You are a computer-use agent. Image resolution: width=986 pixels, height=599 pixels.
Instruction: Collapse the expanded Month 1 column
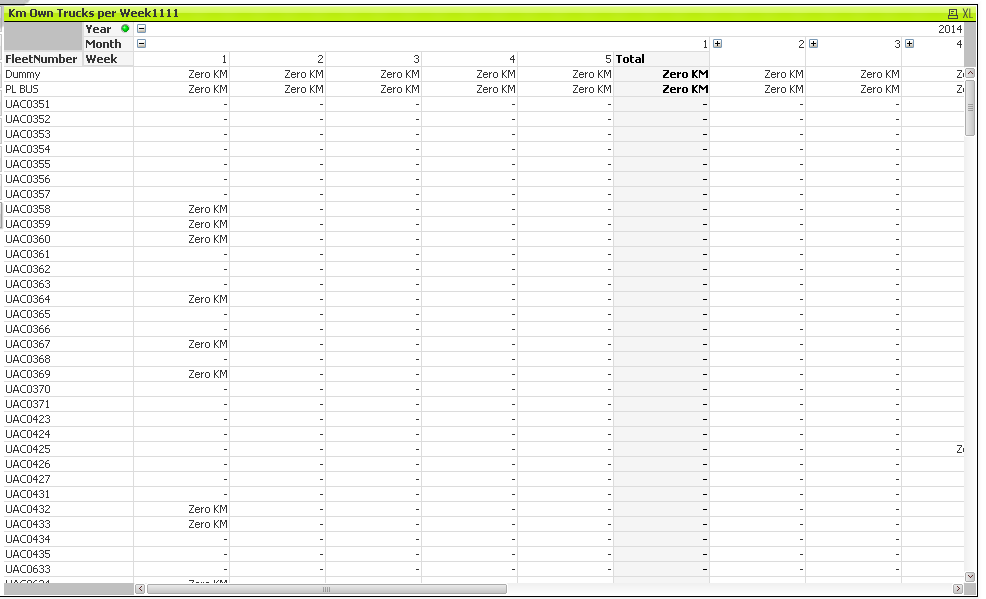pyautogui.click(x=141, y=43)
